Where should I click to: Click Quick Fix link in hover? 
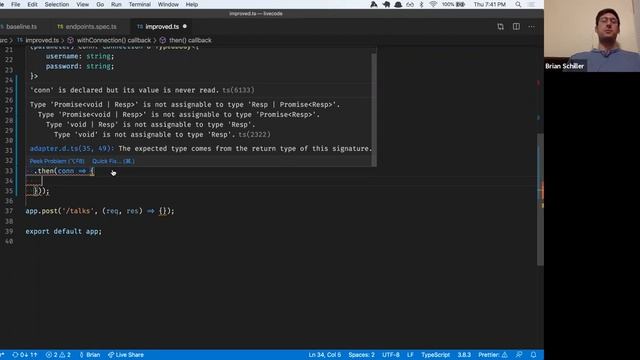point(113,161)
